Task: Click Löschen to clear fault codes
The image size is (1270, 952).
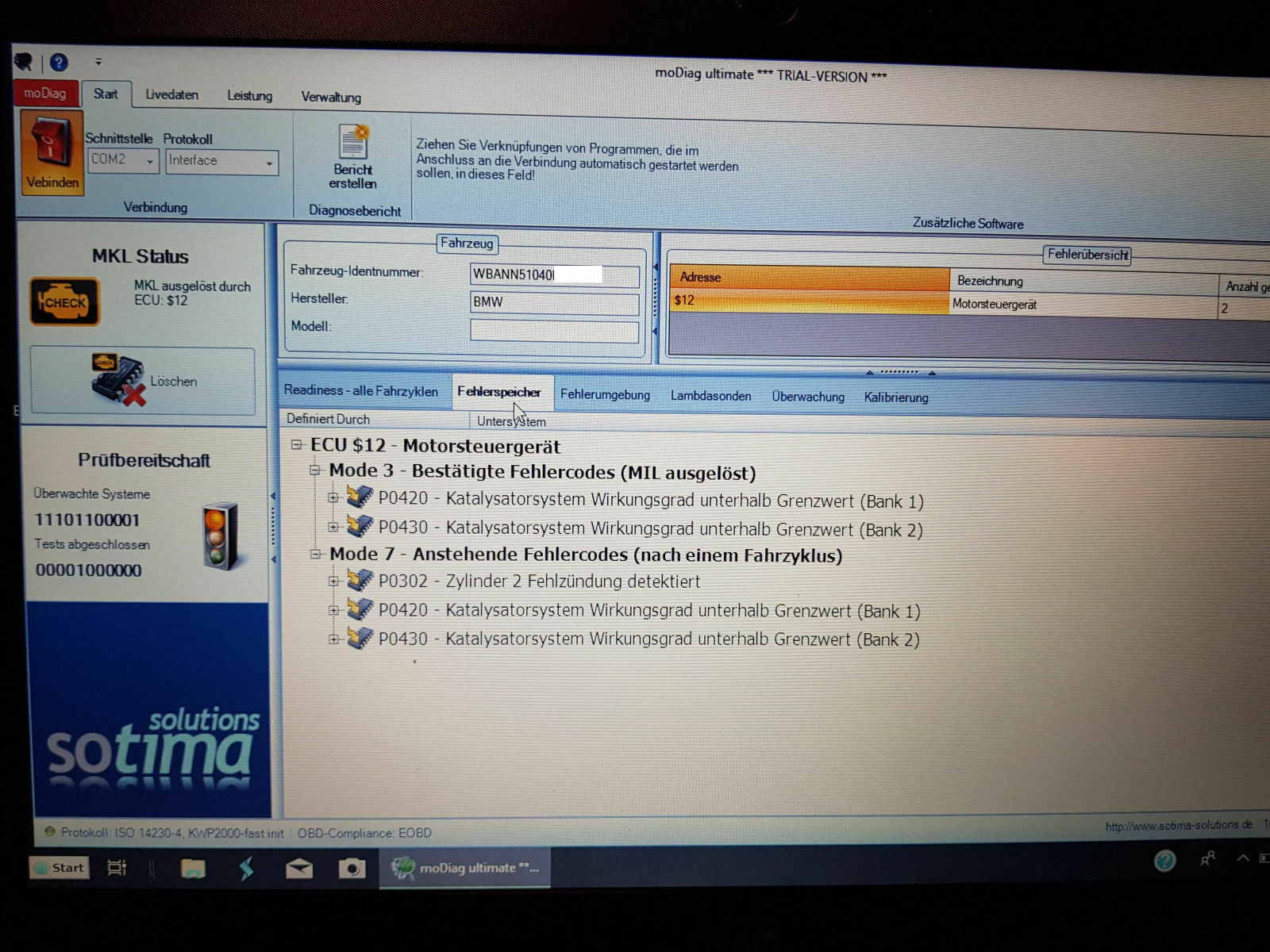Action: tap(143, 381)
